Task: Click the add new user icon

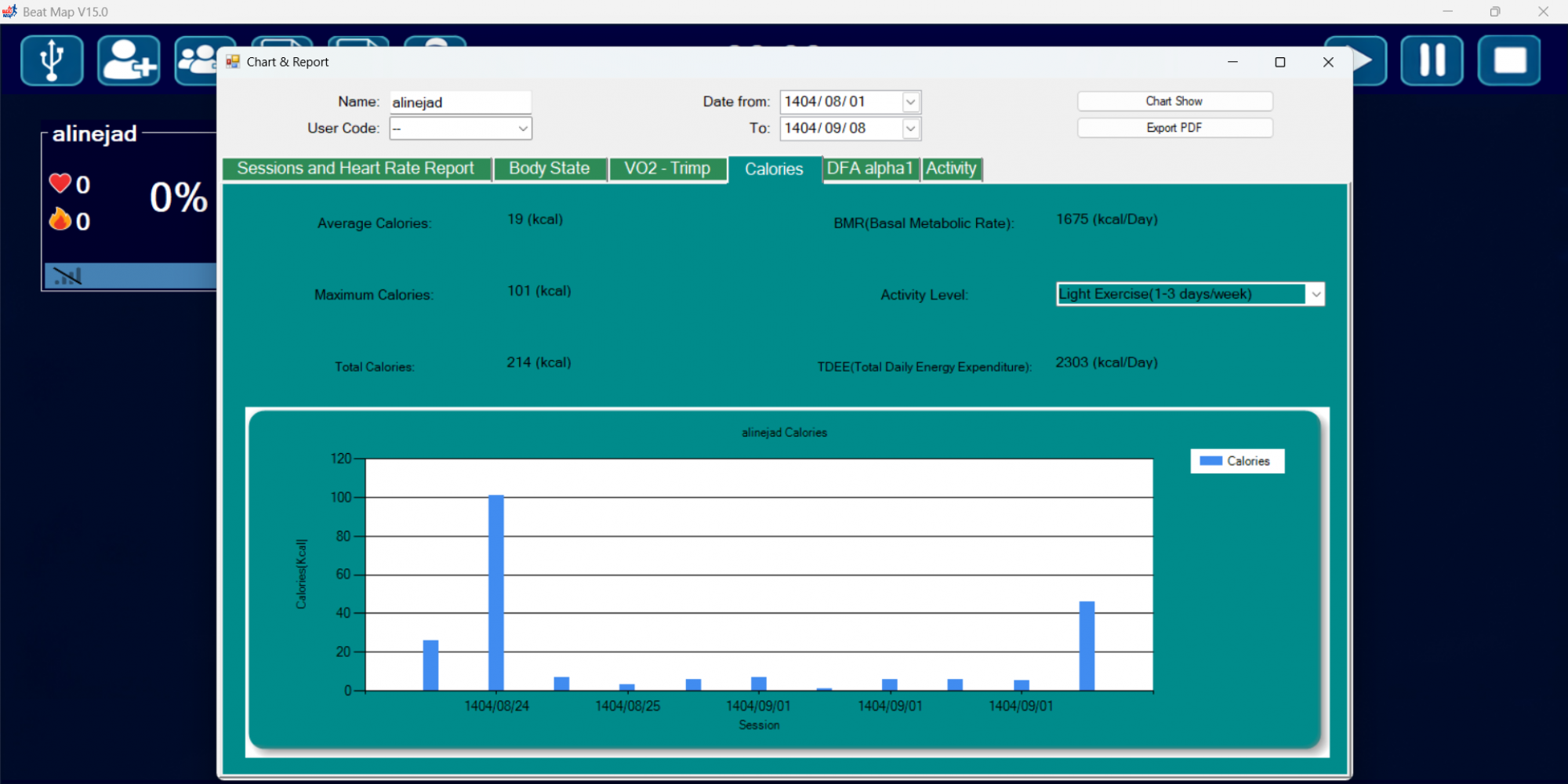Action: [129, 60]
